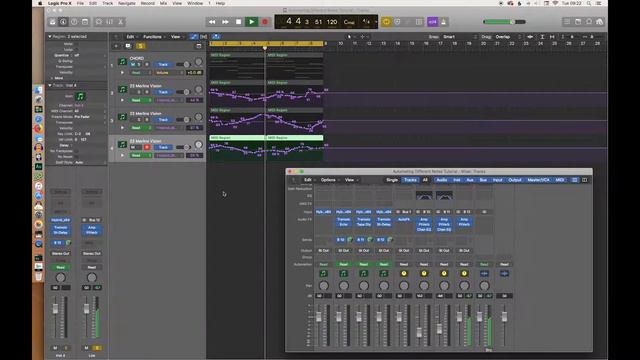Expand the More section in Region inspector
This screenshot has height=360, width=640.
pos(52,78)
